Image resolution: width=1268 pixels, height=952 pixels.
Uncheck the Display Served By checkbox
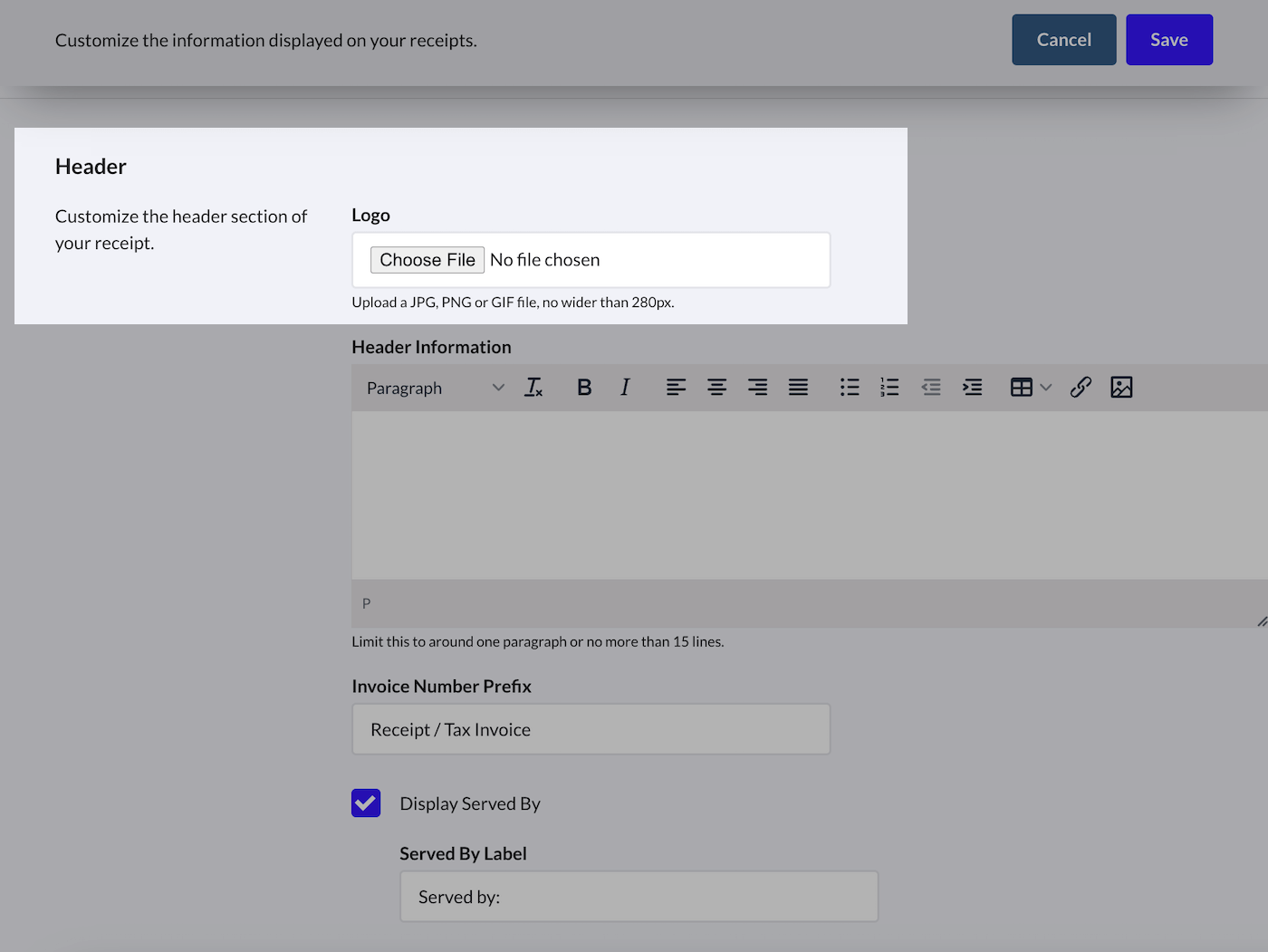pos(366,803)
